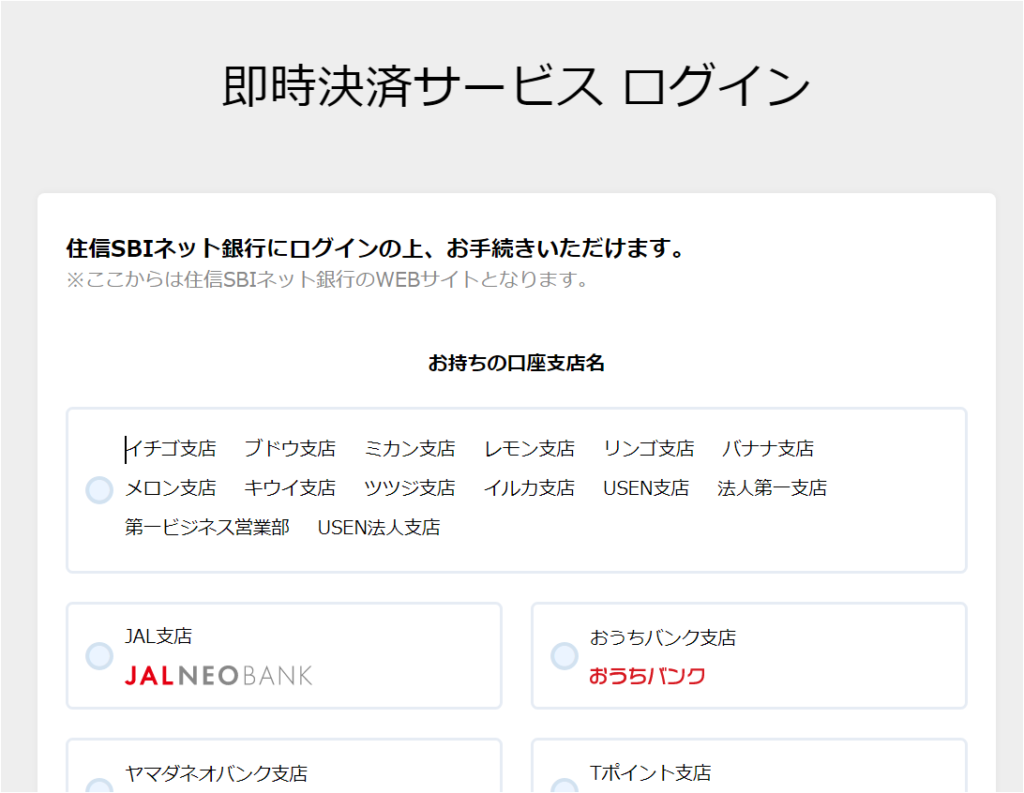Screen dimensions: 1024x793
Task: Select the USEN法人支店 branch
Action: (x=379, y=527)
